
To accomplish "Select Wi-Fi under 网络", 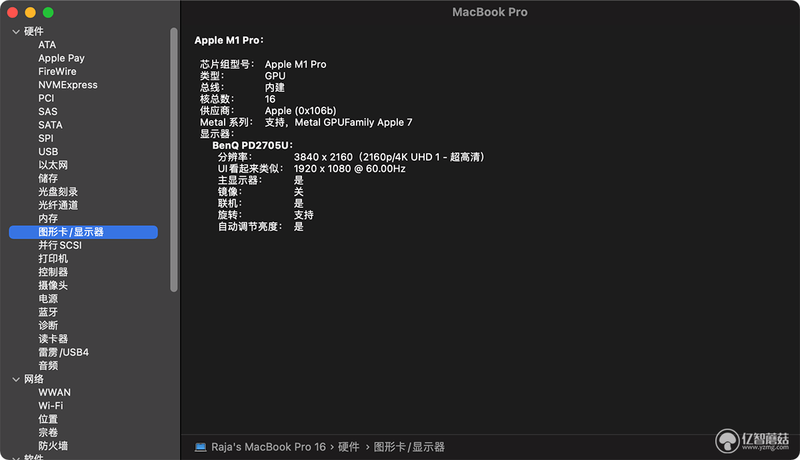I will [x=51, y=406].
